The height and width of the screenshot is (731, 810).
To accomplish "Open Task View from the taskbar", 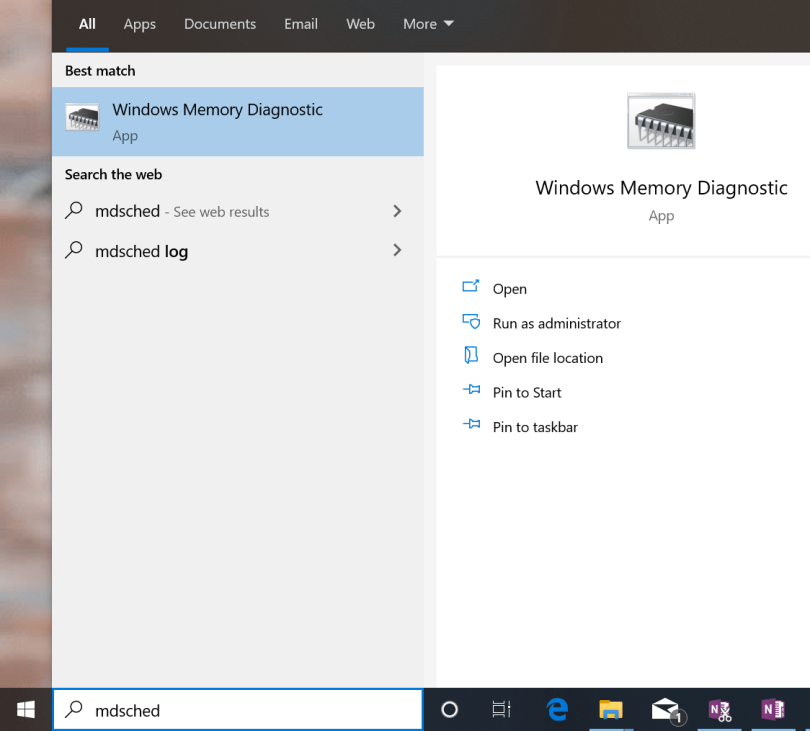I will [501, 709].
